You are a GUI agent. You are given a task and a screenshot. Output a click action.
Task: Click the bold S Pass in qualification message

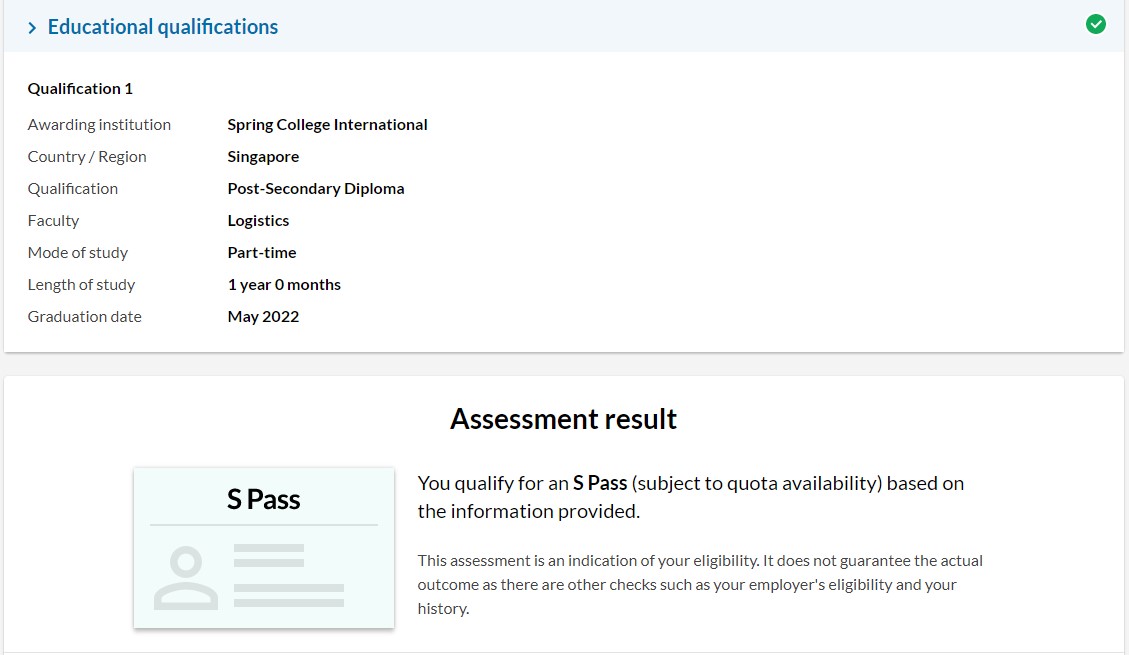(x=600, y=483)
